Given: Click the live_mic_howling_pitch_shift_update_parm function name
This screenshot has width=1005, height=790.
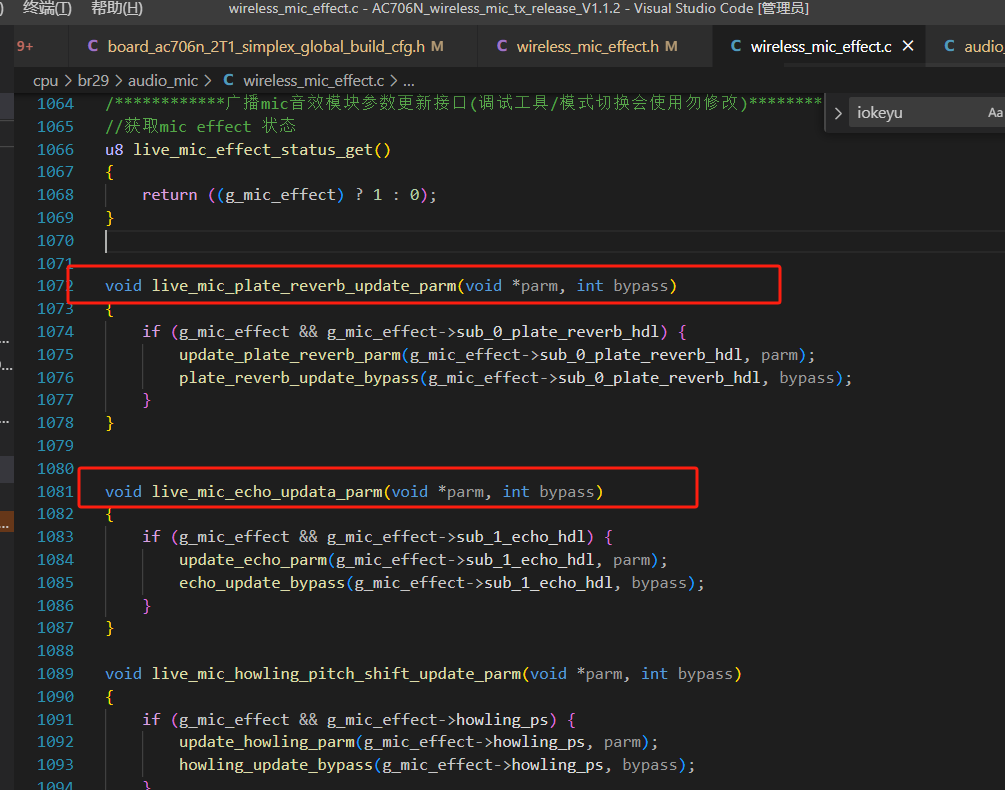Looking at the screenshot, I should coord(336,674).
